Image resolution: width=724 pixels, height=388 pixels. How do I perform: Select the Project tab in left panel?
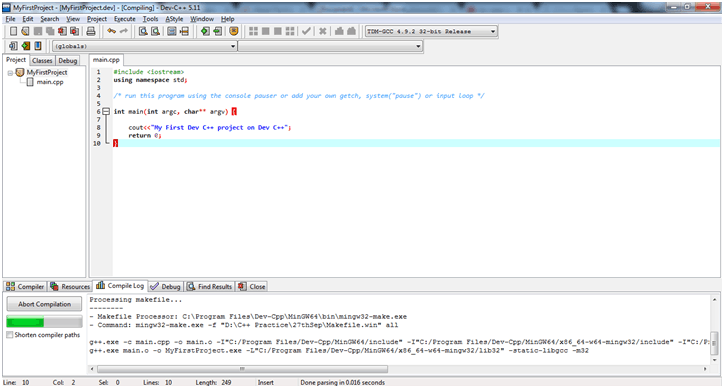click(x=16, y=60)
